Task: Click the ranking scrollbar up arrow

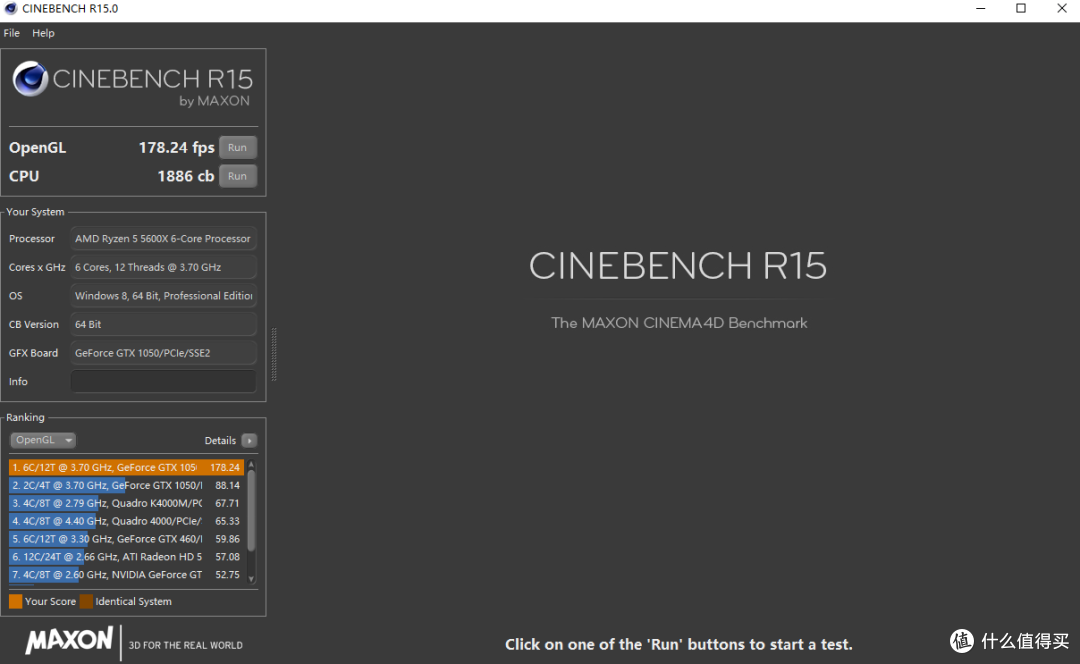Action: pyautogui.click(x=251, y=465)
